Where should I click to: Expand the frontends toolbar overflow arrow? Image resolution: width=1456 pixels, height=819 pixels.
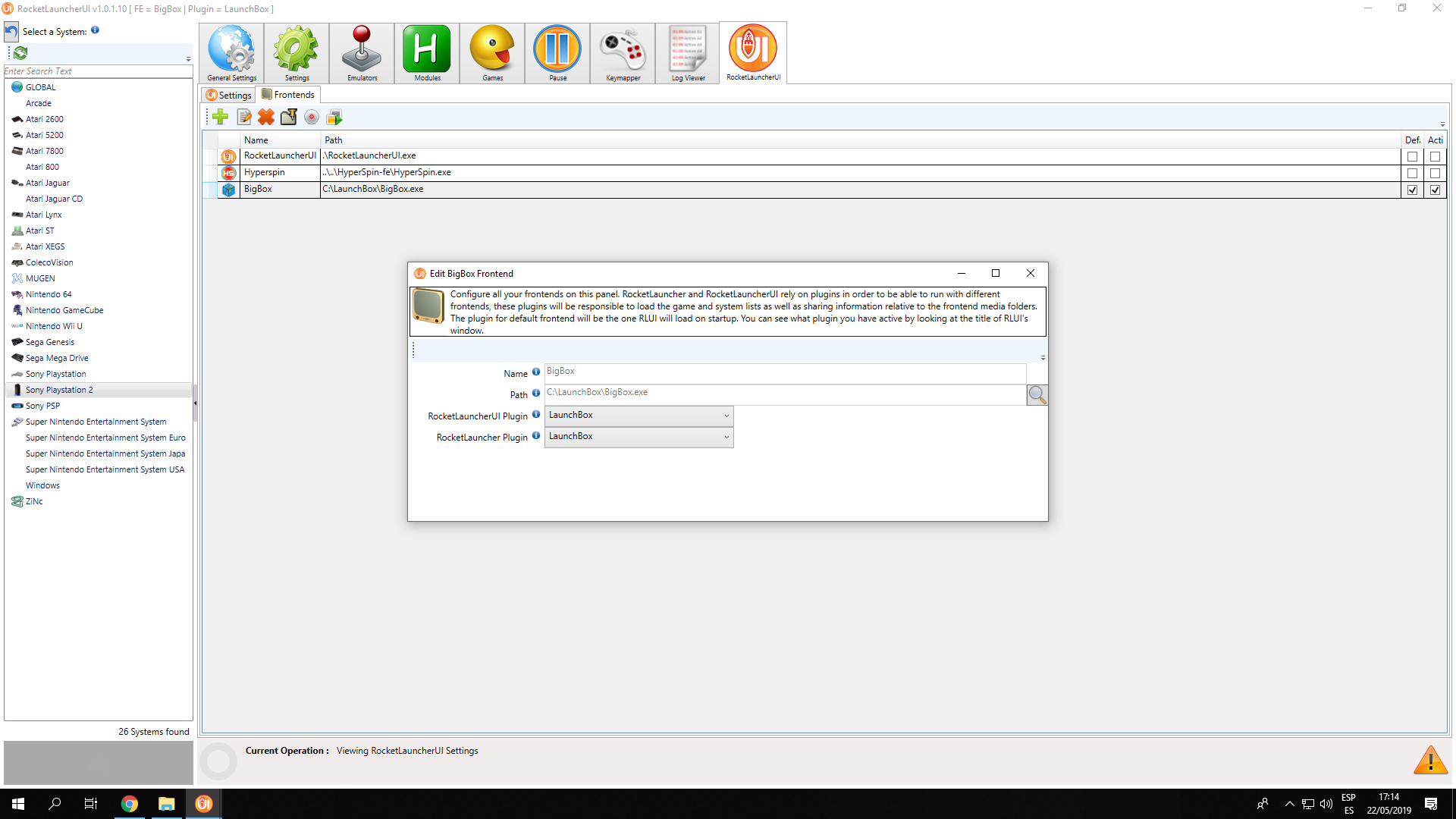(1442, 124)
